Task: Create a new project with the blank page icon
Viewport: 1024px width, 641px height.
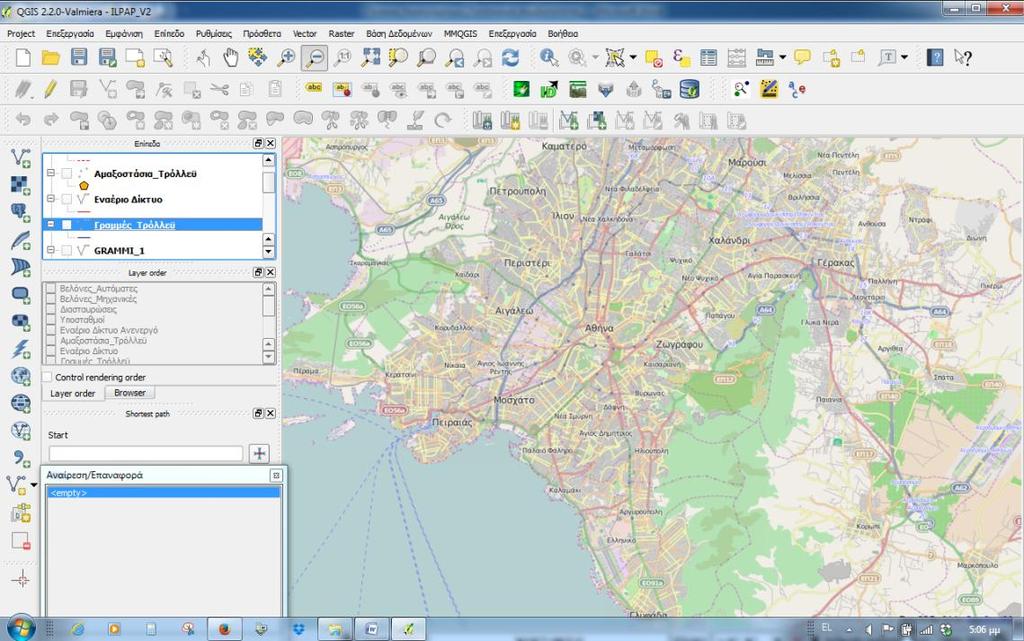Action: point(23,58)
